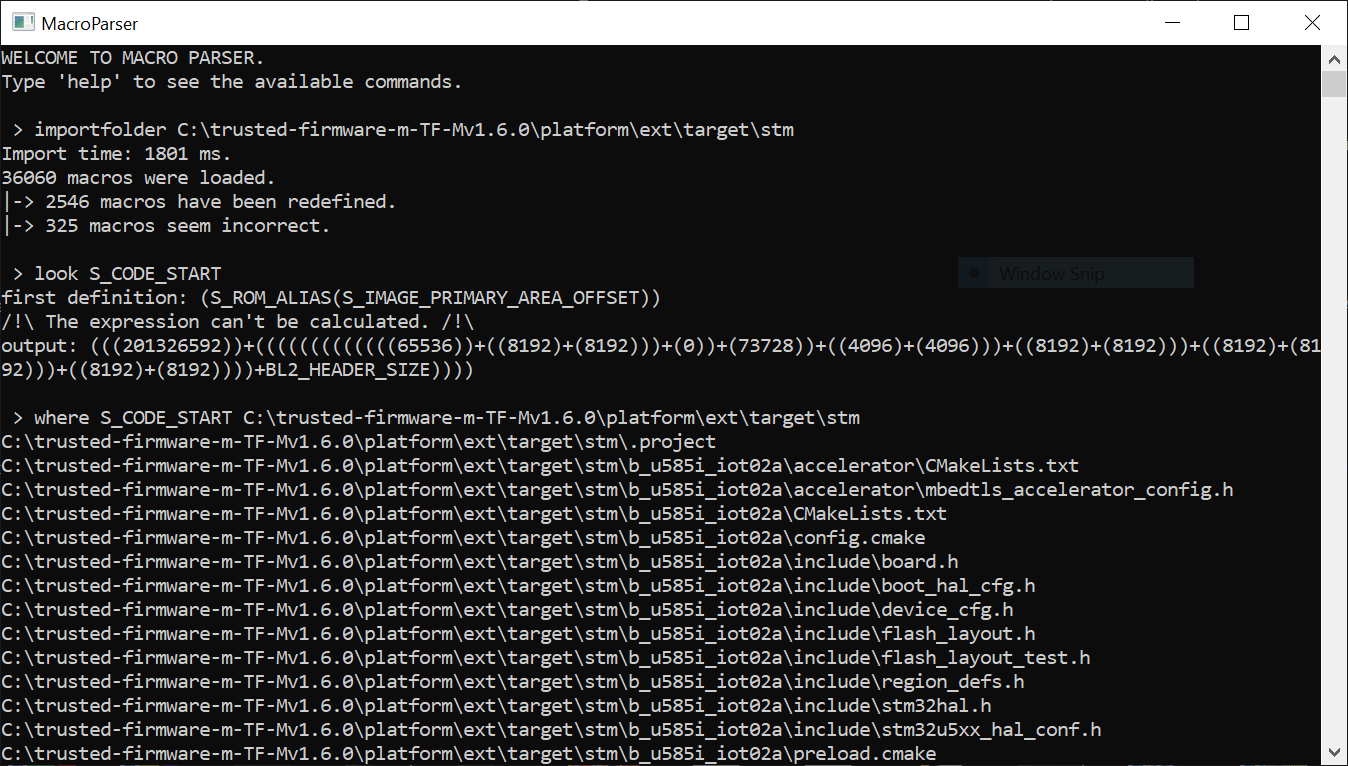Click the stm32u5xx_hal_conf.h path
The image size is (1348, 766).
click(551, 730)
